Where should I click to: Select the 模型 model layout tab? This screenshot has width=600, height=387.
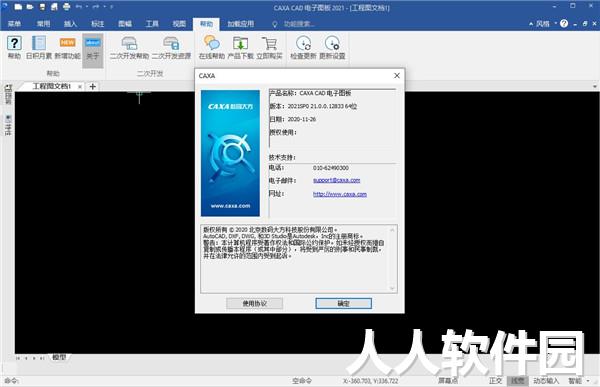click(x=59, y=357)
